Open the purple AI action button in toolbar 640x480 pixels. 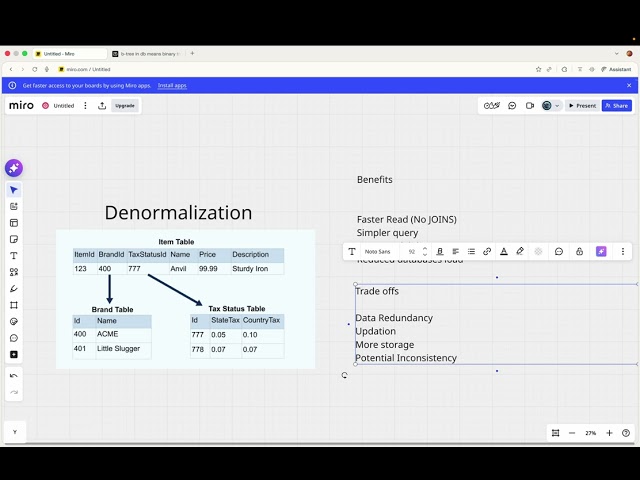point(601,251)
